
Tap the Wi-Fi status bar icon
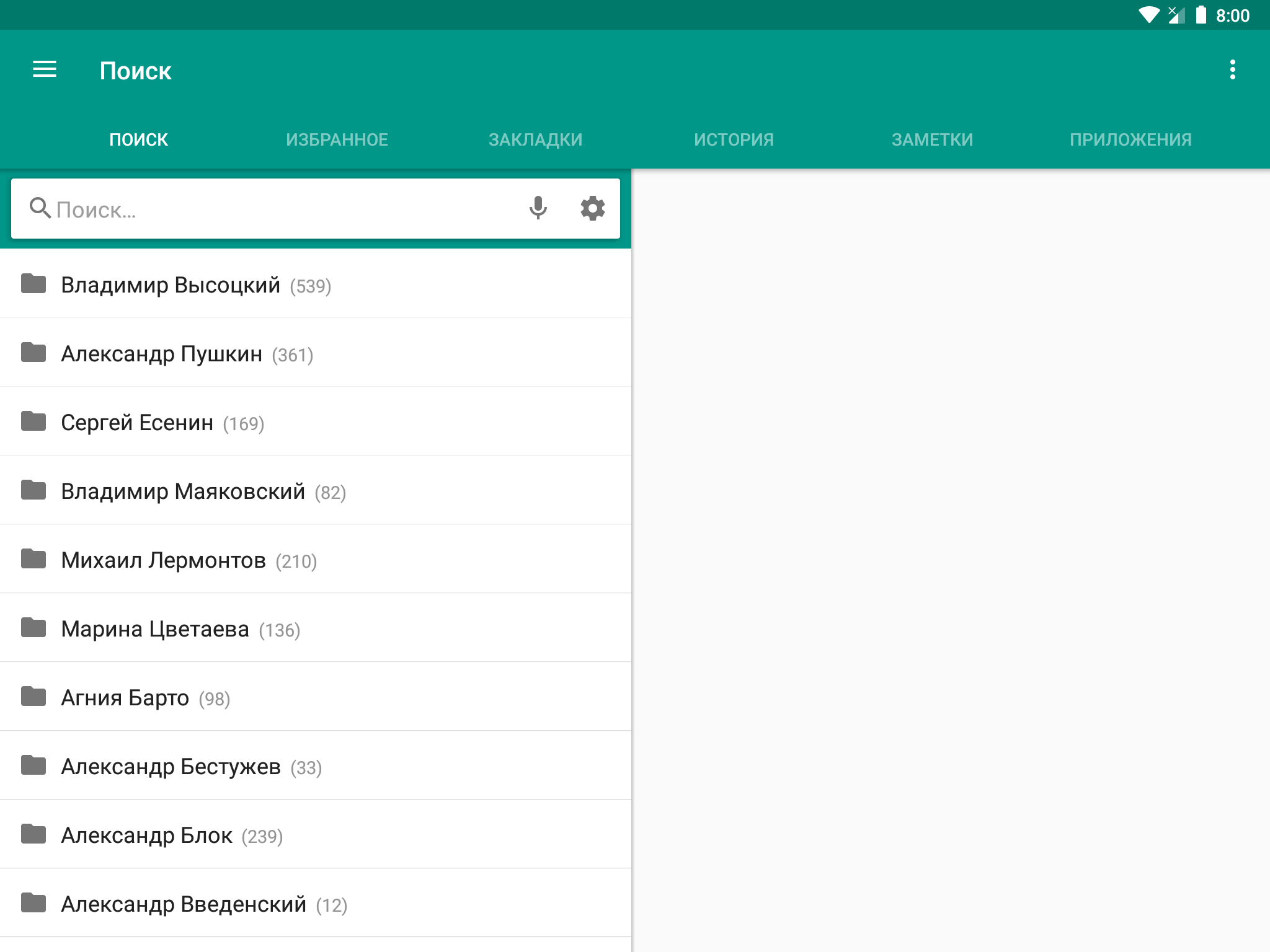pyautogui.click(x=1148, y=15)
